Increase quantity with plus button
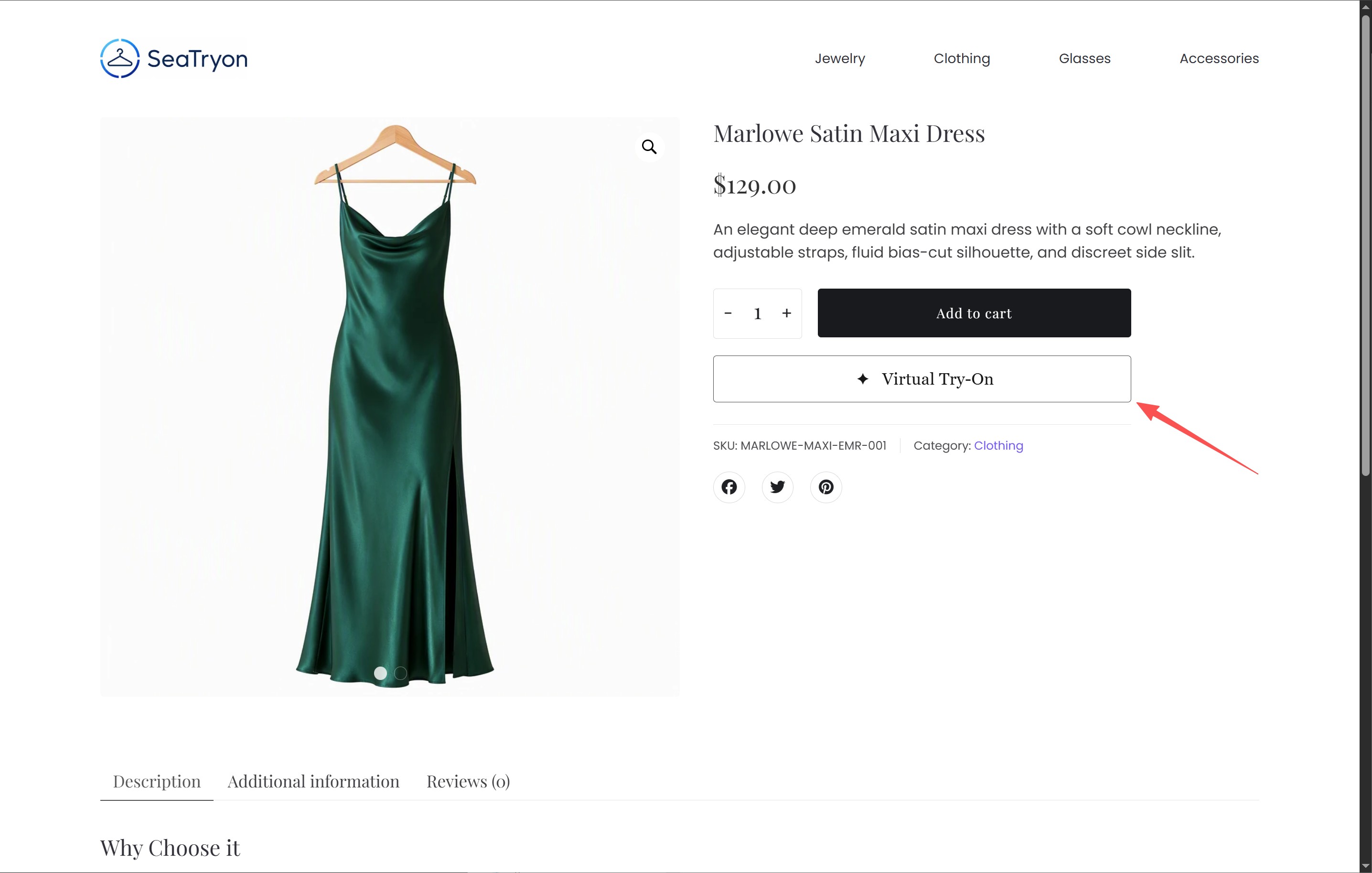Image resolution: width=1372 pixels, height=873 pixels. pyautogui.click(x=786, y=313)
